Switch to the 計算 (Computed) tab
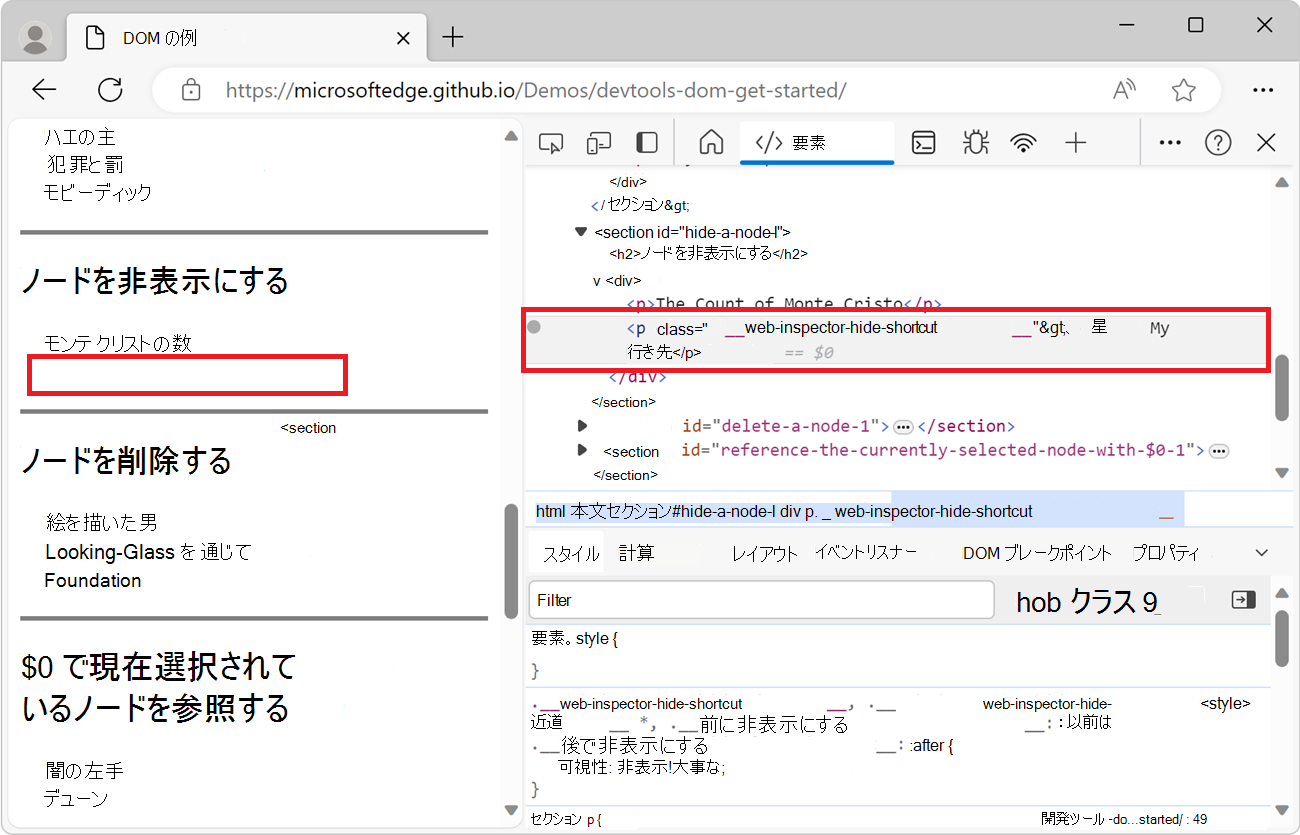The image size is (1300, 835). point(637,551)
